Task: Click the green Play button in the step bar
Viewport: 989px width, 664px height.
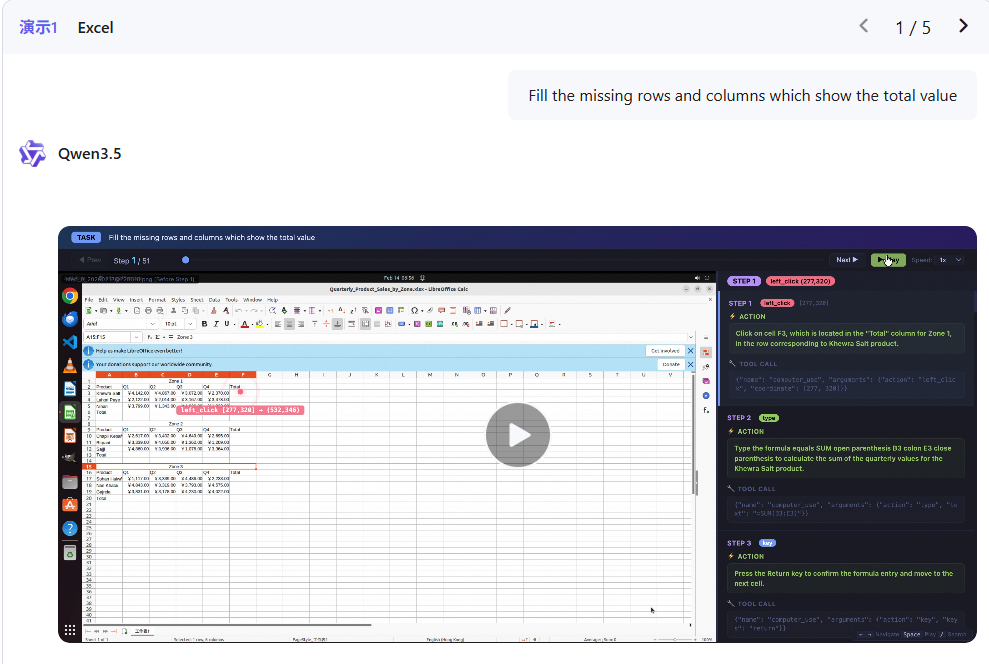Action: (888, 260)
